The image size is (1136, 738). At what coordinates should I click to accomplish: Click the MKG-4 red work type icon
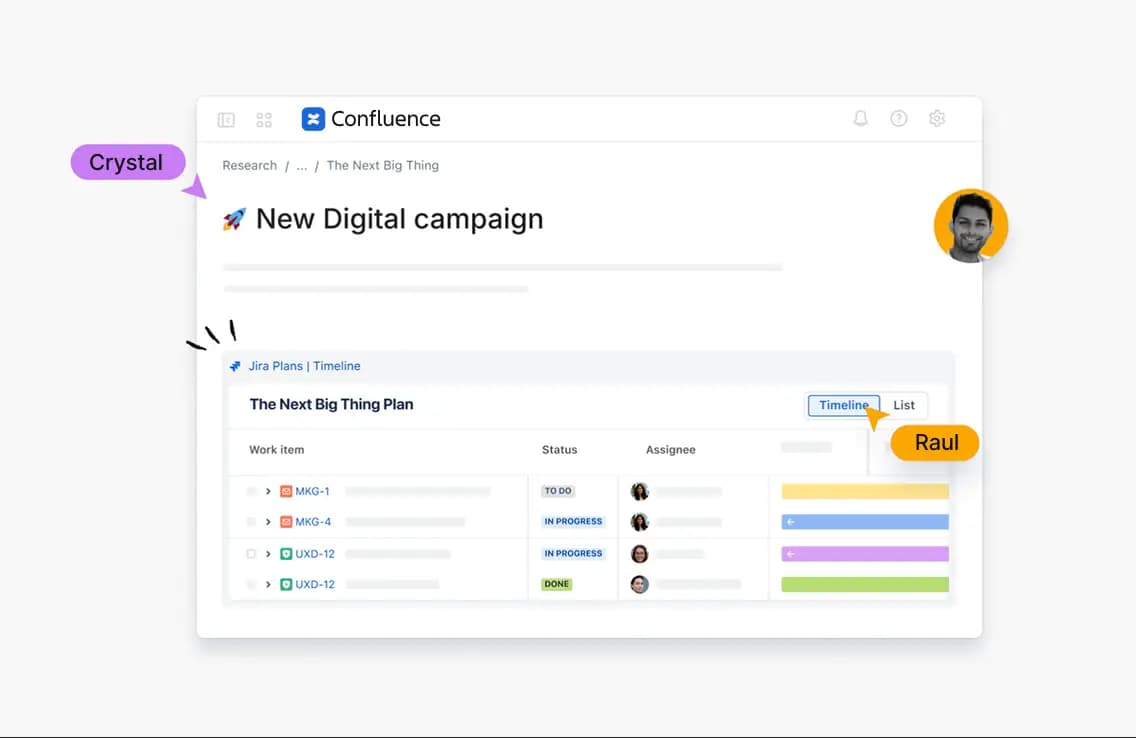pyautogui.click(x=286, y=521)
